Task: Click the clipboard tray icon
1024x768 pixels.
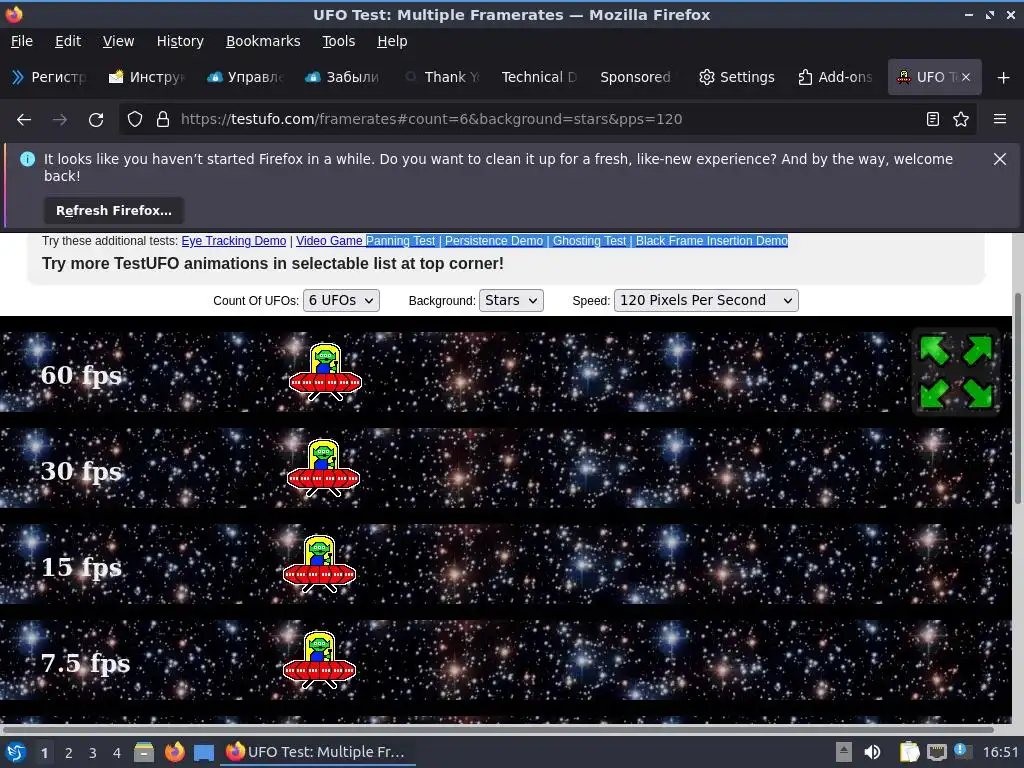Action: [909, 752]
